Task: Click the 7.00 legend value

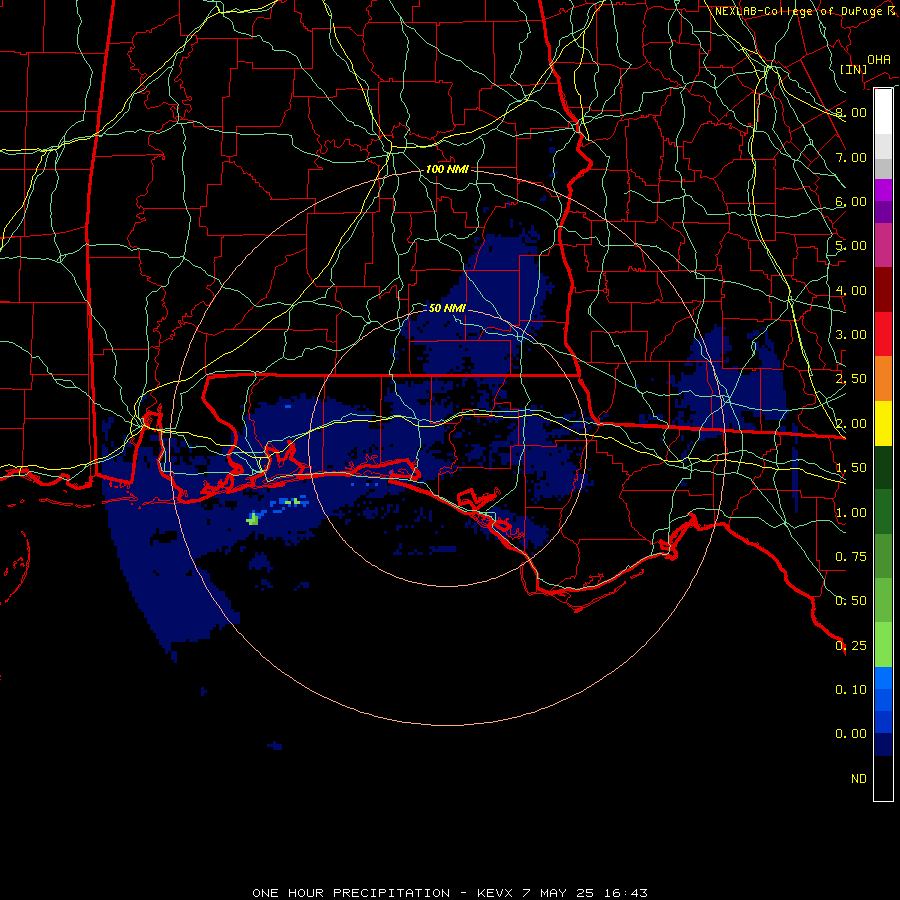Action: click(x=851, y=157)
